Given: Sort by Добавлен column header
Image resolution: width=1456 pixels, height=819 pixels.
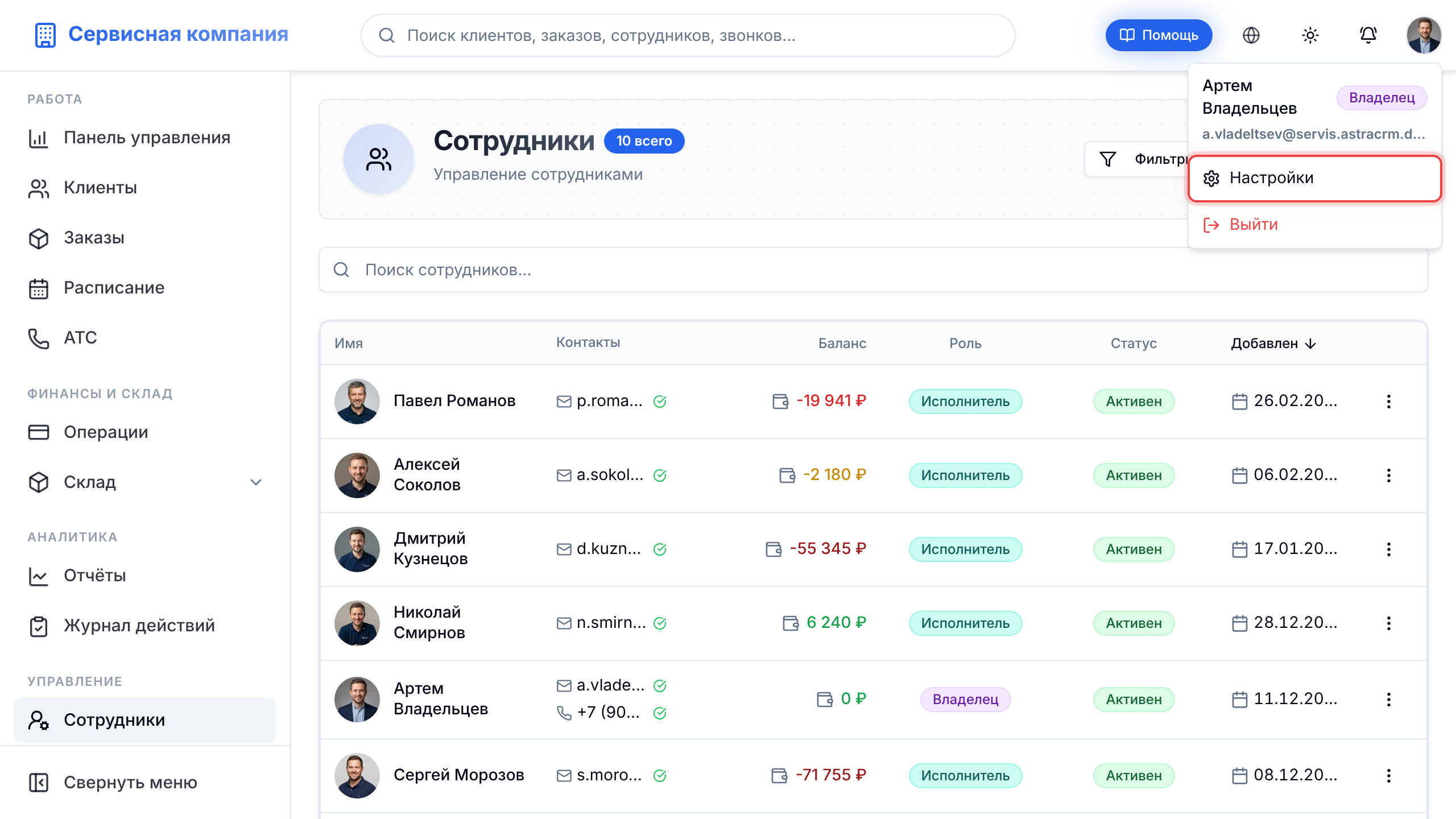Looking at the screenshot, I should pos(1273,344).
